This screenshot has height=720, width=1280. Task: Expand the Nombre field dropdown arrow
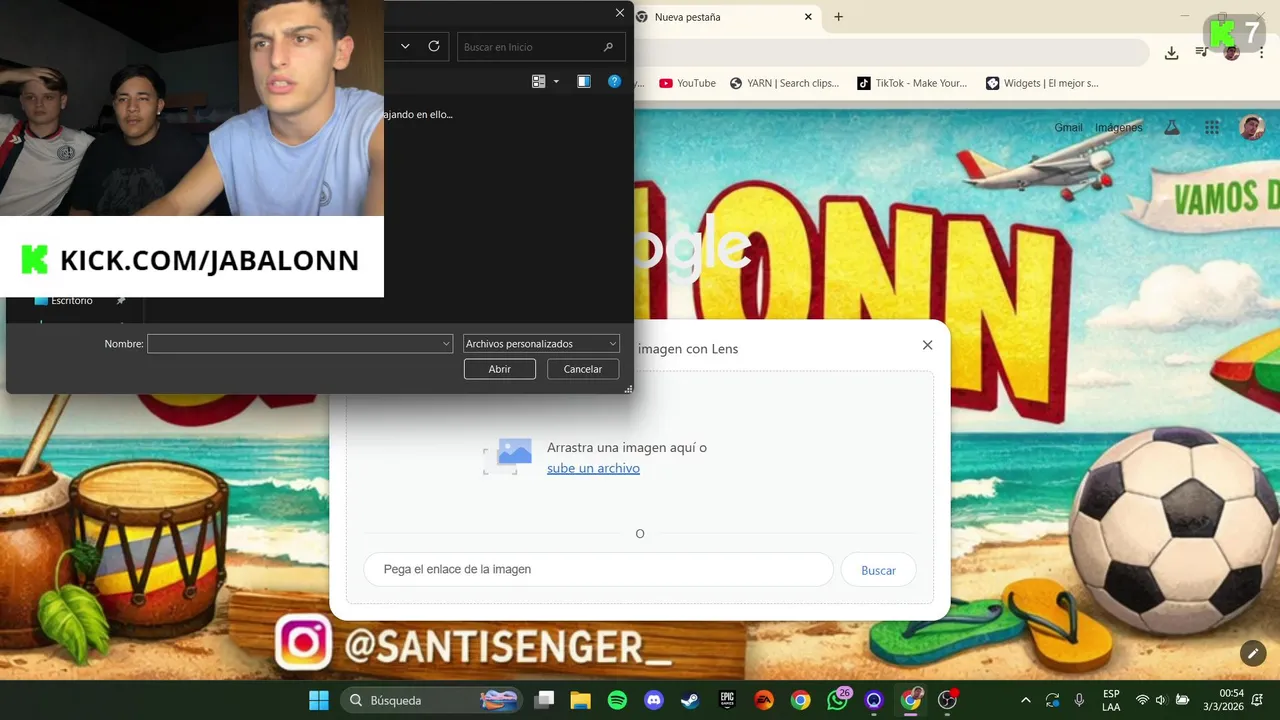click(x=446, y=344)
